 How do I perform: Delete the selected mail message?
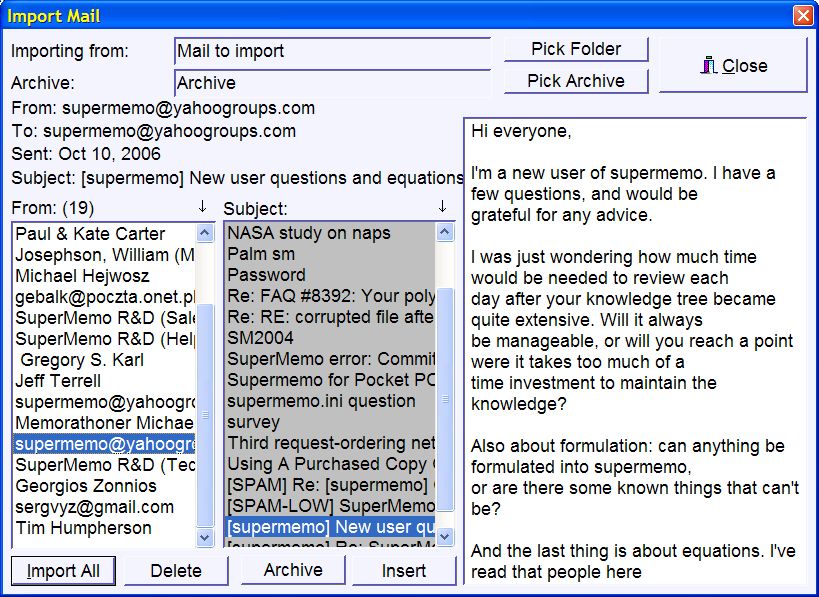pos(176,571)
